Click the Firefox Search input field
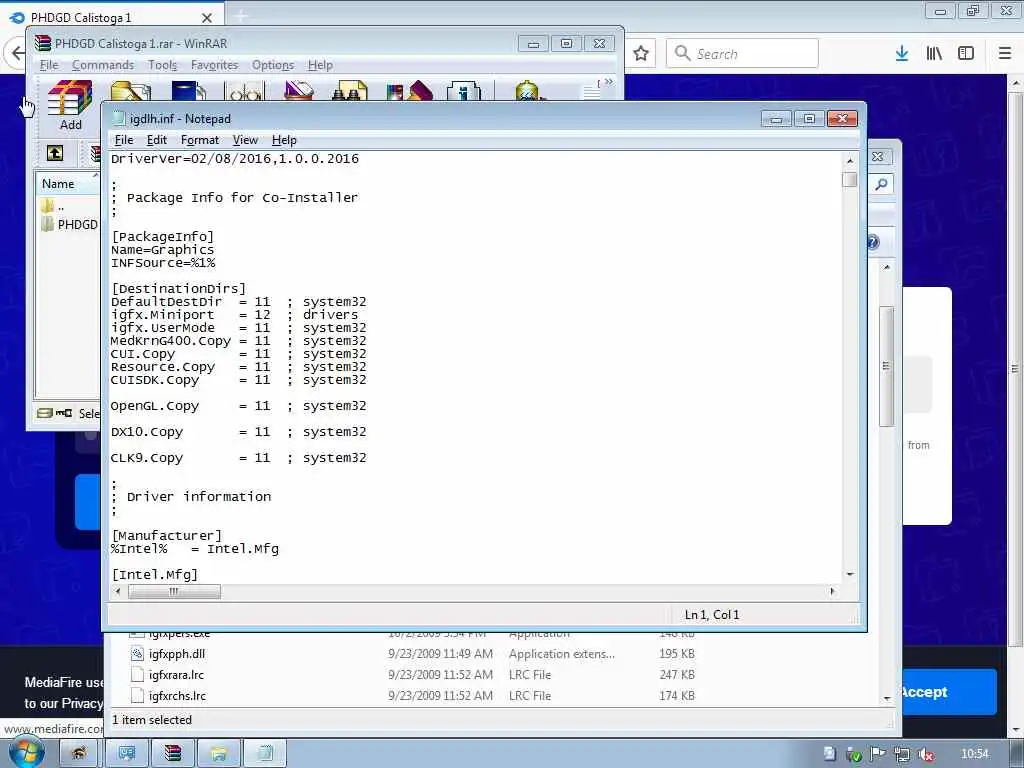The width and height of the screenshot is (1024, 768). click(x=743, y=54)
